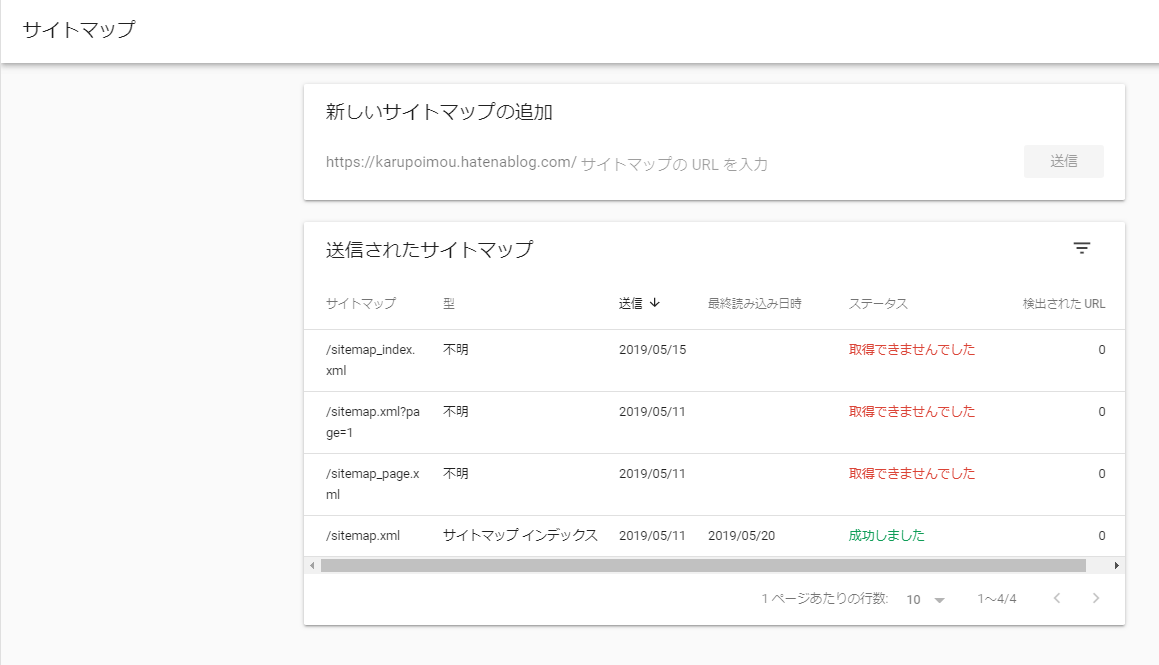Go to next page chevron

1096,598
